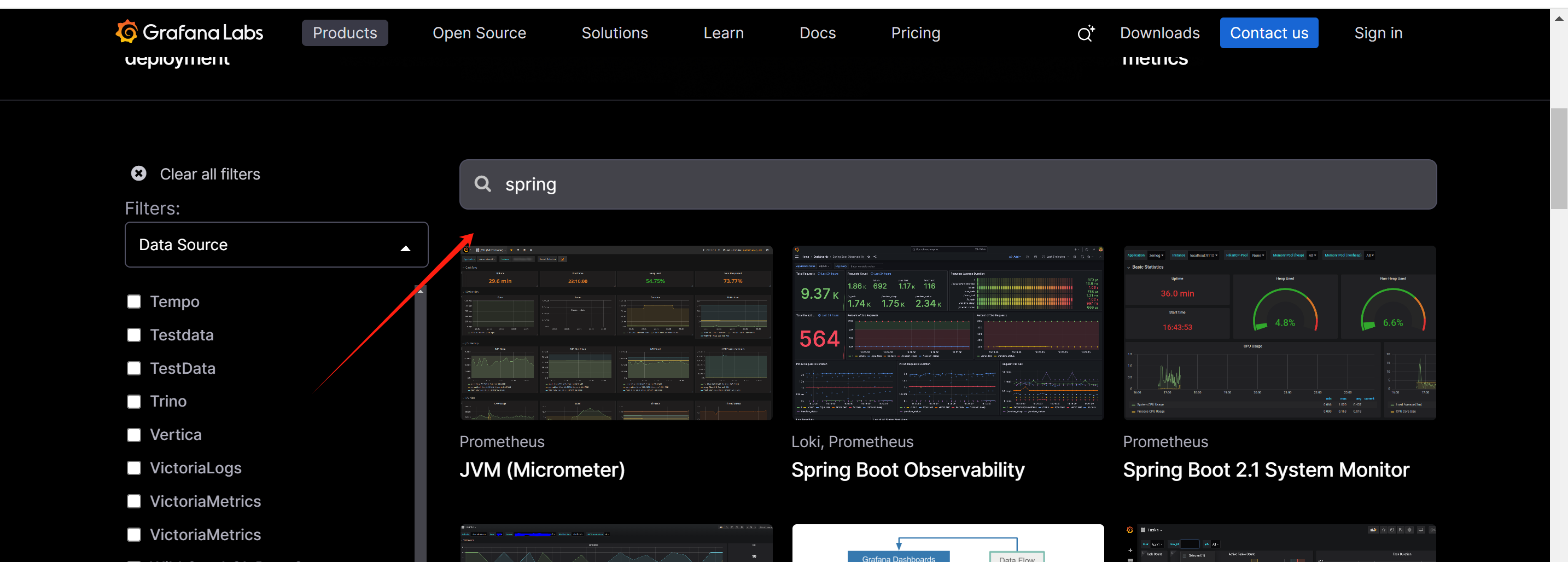The height and width of the screenshot is (562, 1568).
Task: Click the page vertical scrollbar thumb
Action: click(1559, 158)
